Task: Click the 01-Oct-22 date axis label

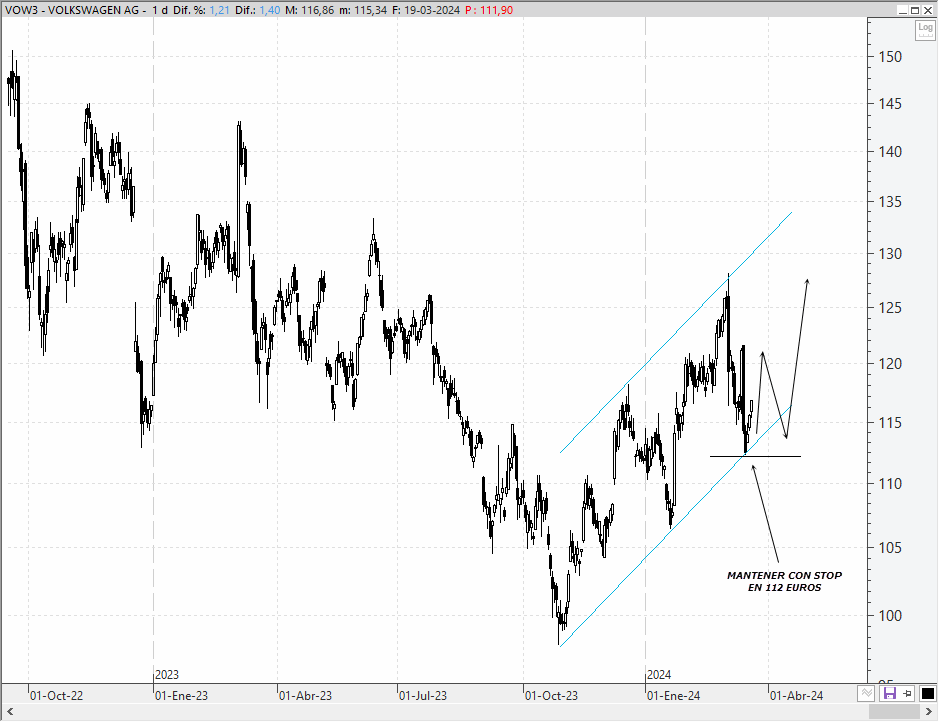Action: [x=56, y=696]
